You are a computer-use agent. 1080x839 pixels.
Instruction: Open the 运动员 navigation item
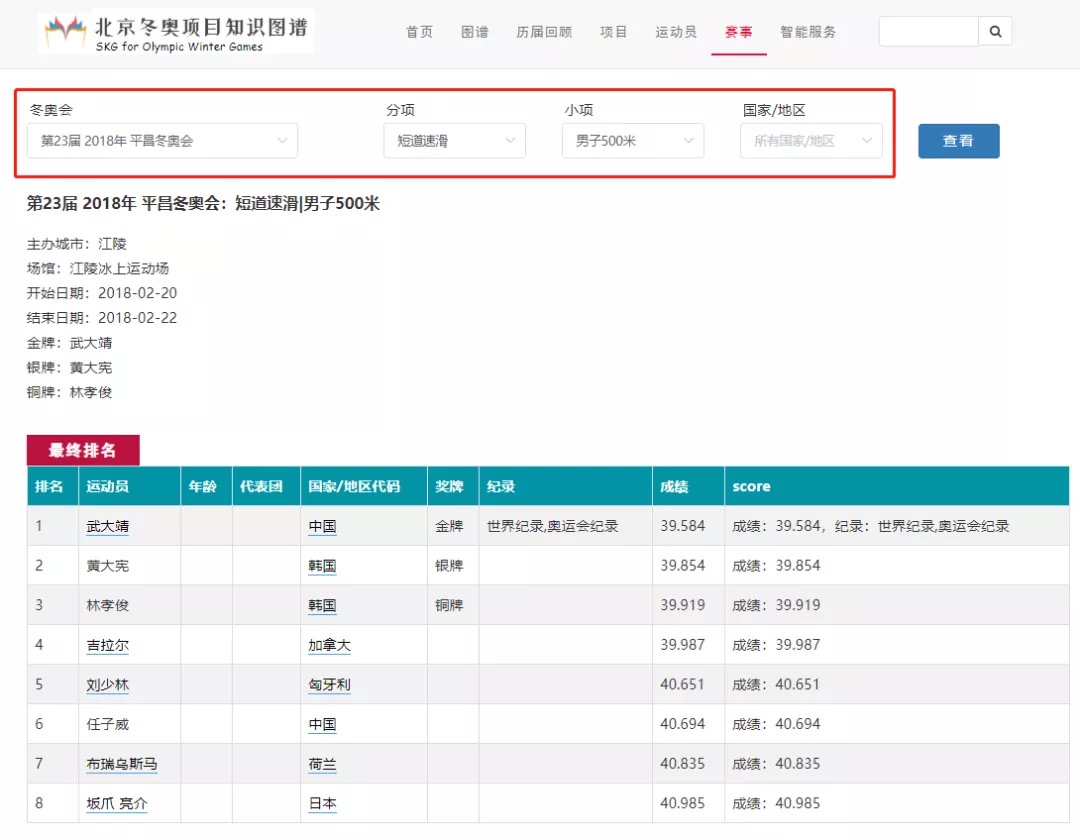[676, 32]
